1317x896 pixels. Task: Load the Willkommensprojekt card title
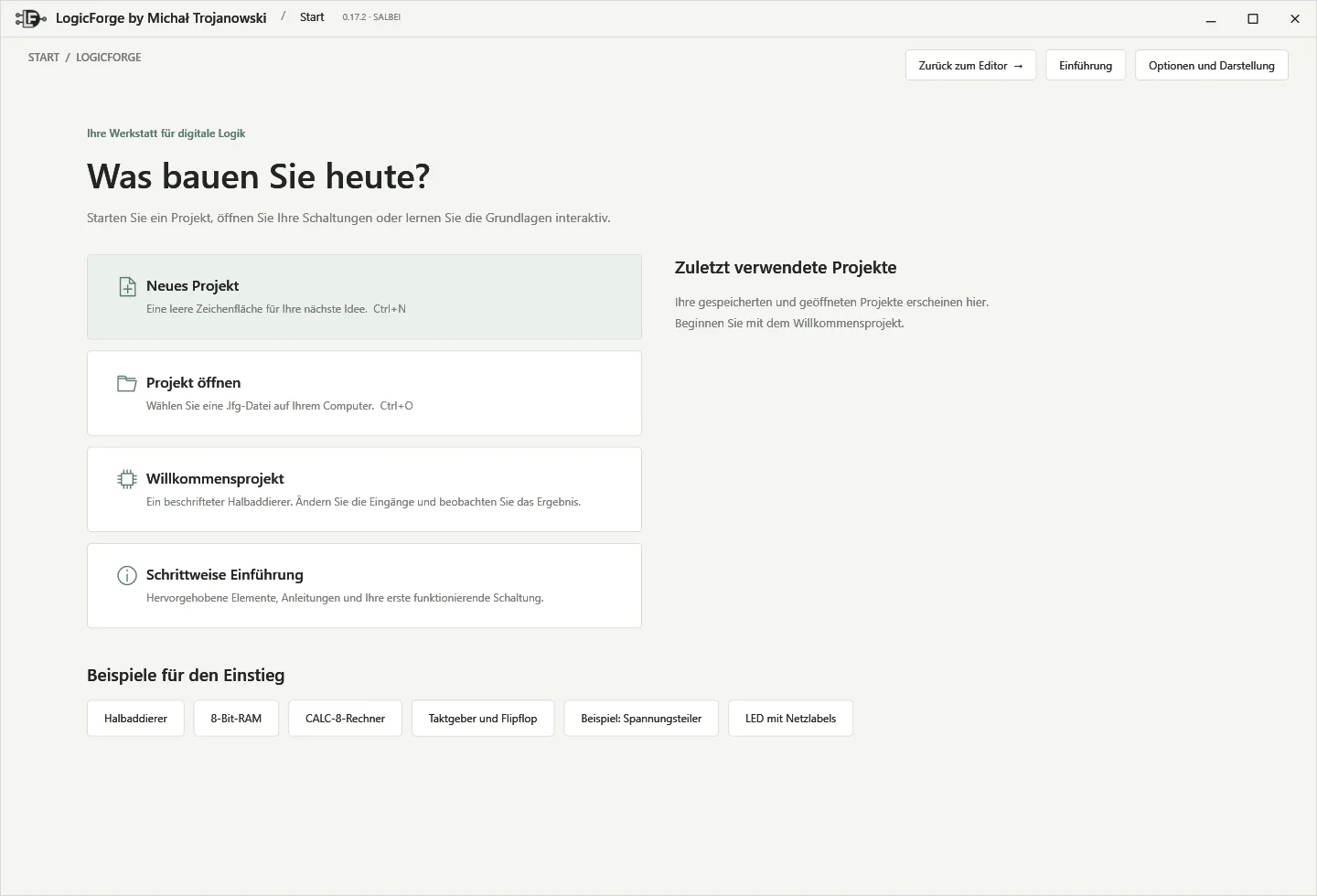click(x=215, y=479)
